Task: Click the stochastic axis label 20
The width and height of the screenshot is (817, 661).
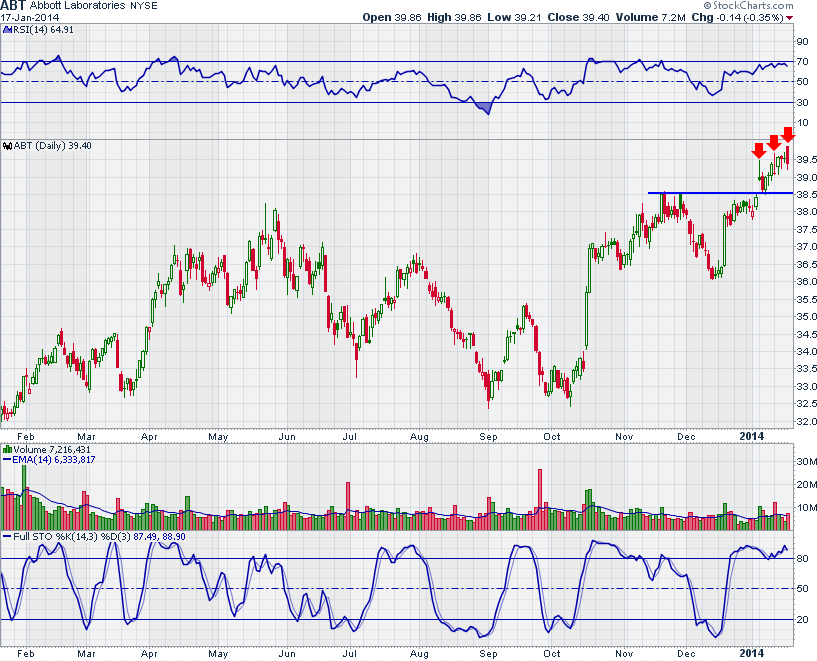Action: click(802, 619)
